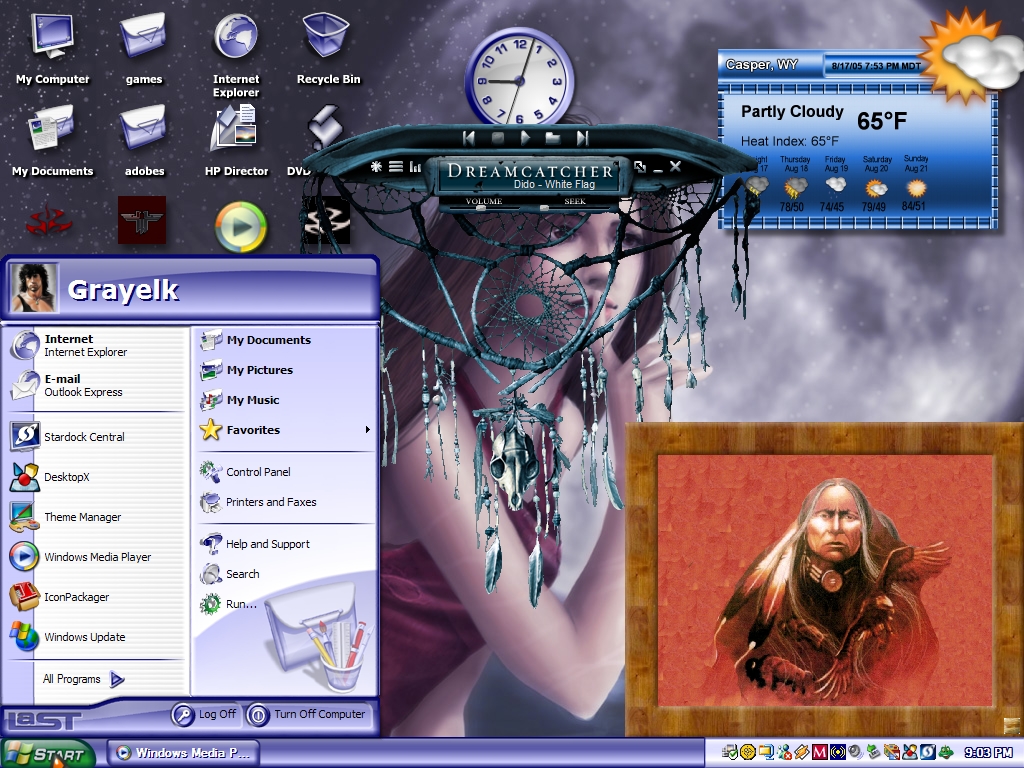Click the Log Off button
1024x768 pixels.
coord(204,714)
